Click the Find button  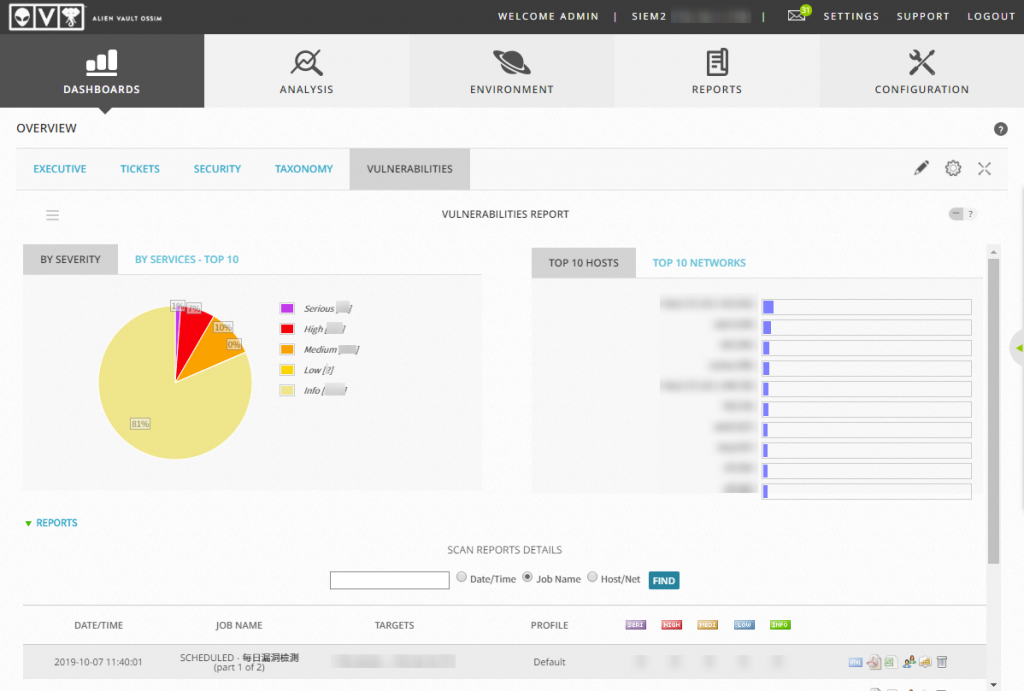664,581
